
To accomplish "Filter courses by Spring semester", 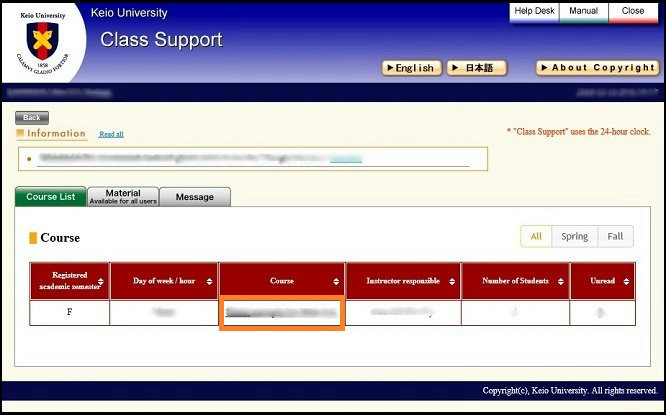I will [574, 236].
